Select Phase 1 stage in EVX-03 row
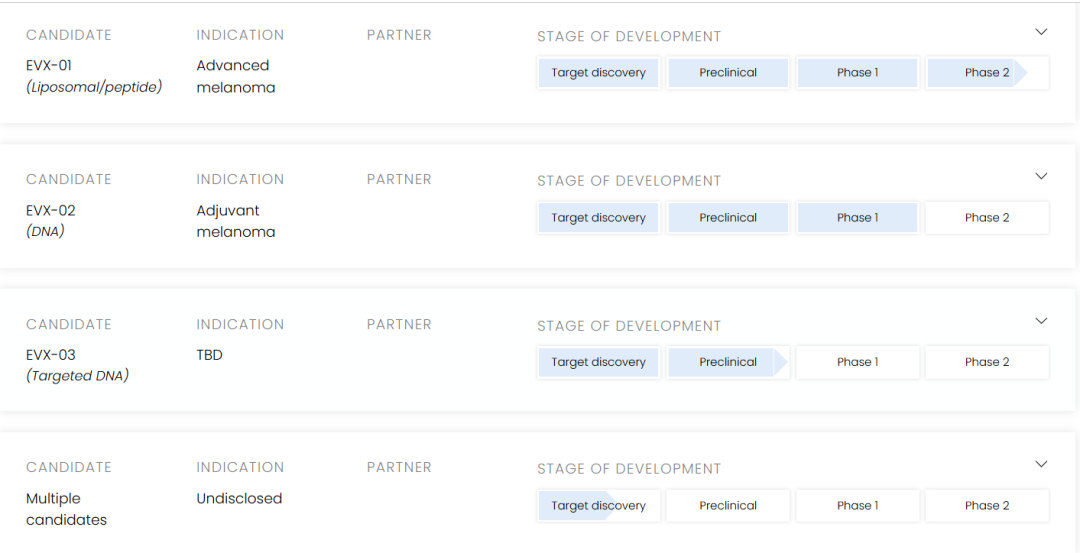 click(858, 362)
